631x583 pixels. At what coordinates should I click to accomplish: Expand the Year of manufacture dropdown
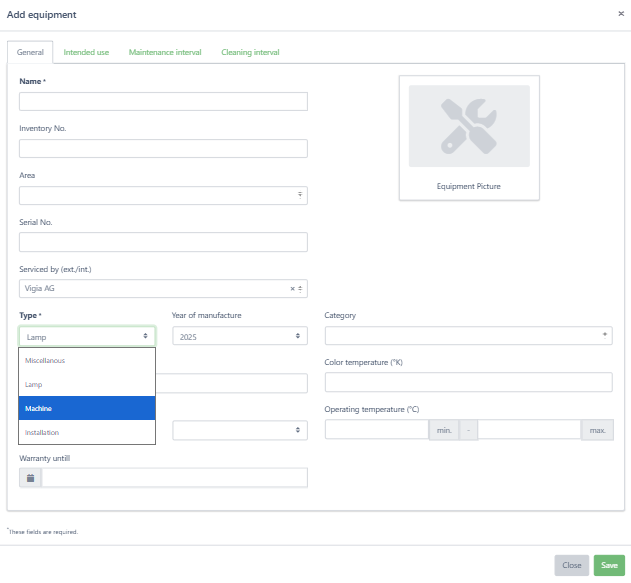[x=239, y=337]
